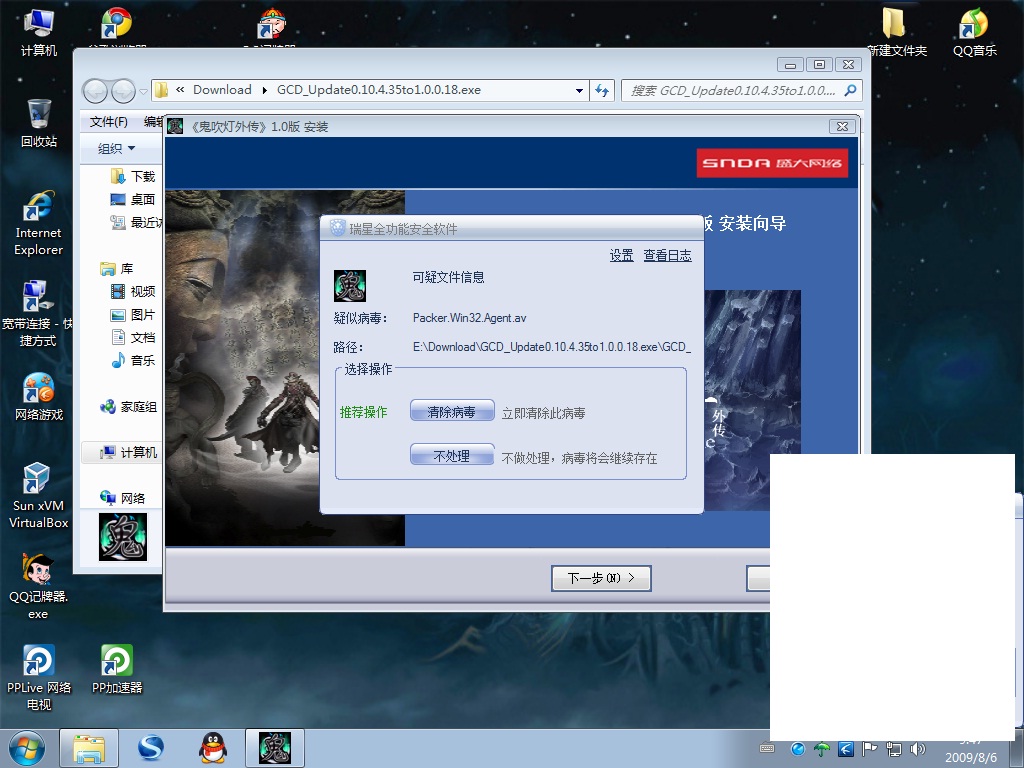
Task: Expand the address bar history dropdown
Action: [x=579, y=91]
